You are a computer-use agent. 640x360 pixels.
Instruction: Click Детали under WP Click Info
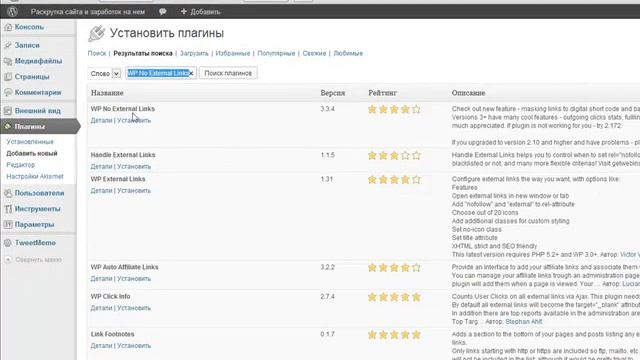click(x=101, y=308)
